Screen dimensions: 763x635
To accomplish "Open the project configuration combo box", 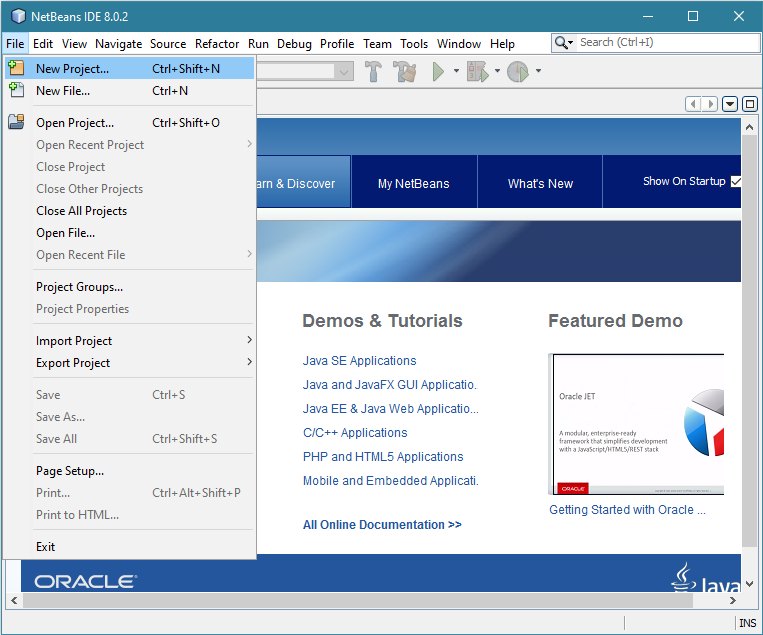I will pos(305,72).
